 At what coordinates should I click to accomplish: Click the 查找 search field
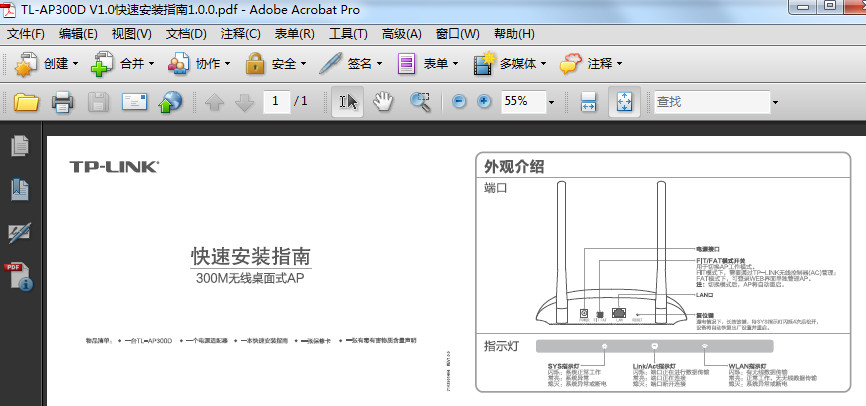tap(712, 102)
